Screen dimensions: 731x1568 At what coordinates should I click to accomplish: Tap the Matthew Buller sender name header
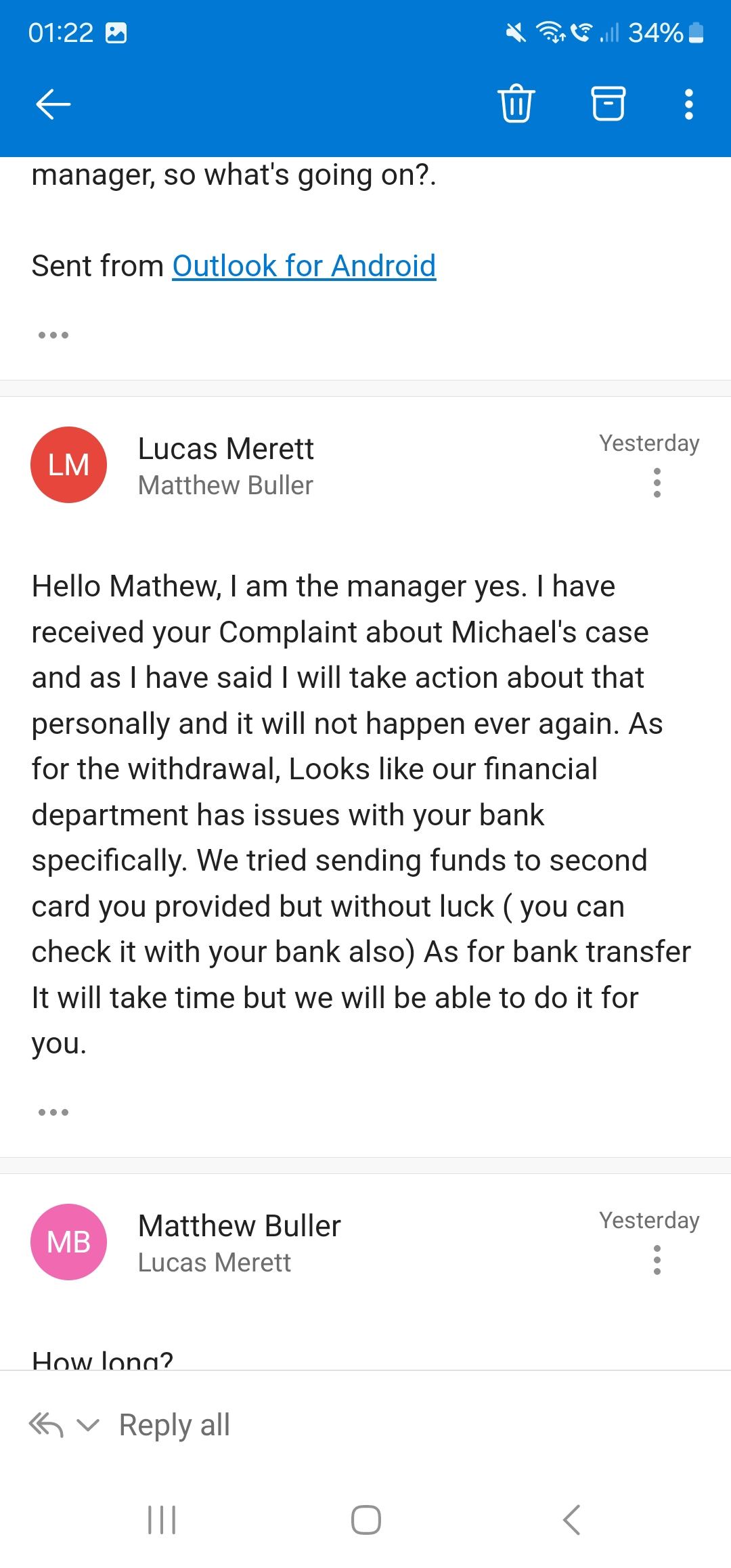pos(239,1226)
